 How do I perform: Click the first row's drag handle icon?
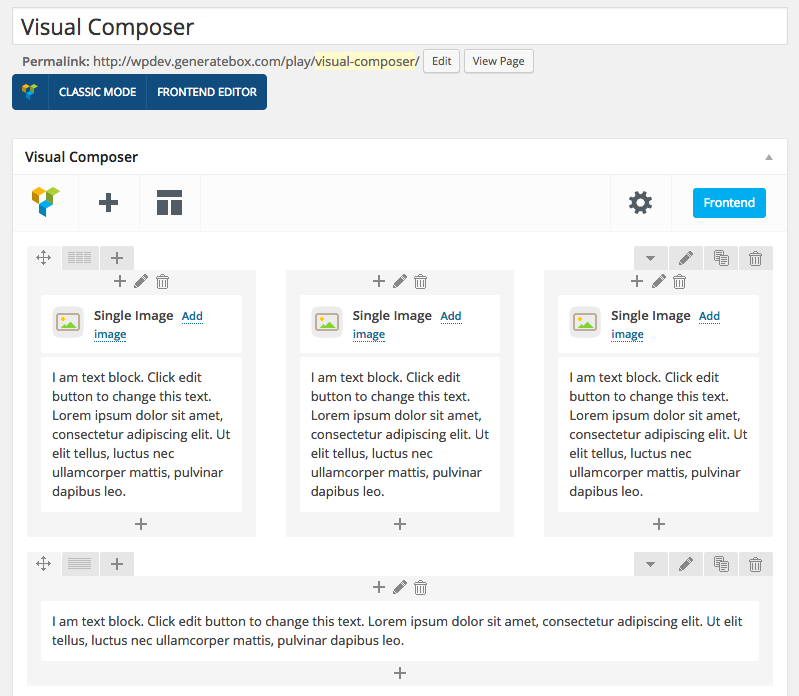[x=43, y=258]
